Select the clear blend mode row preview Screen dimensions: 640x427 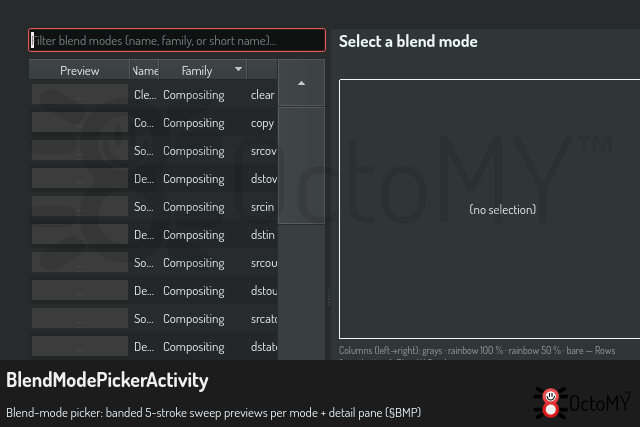[80, 94]
